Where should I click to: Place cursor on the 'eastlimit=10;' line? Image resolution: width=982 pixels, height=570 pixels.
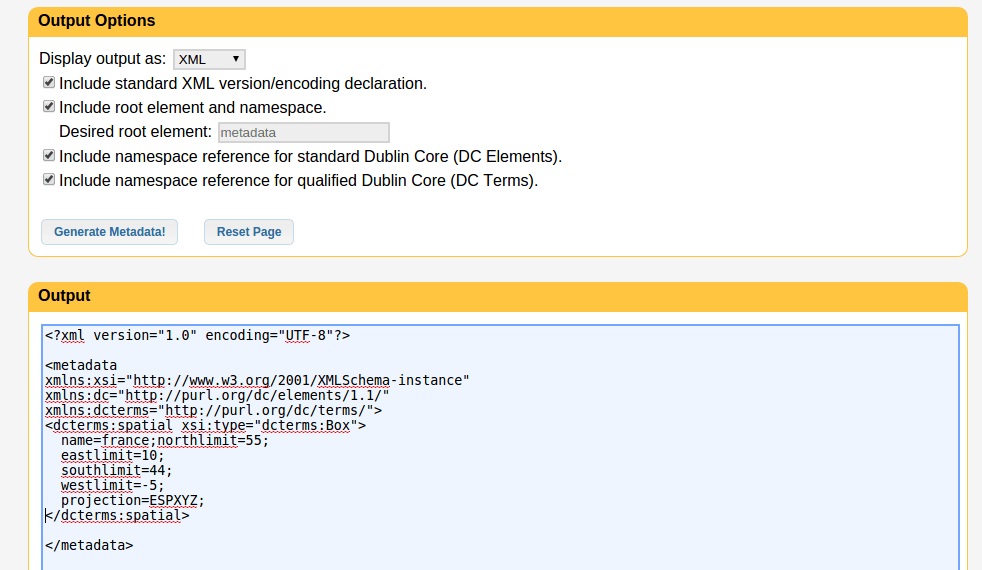pyautogui.click(x=112, y=455)
